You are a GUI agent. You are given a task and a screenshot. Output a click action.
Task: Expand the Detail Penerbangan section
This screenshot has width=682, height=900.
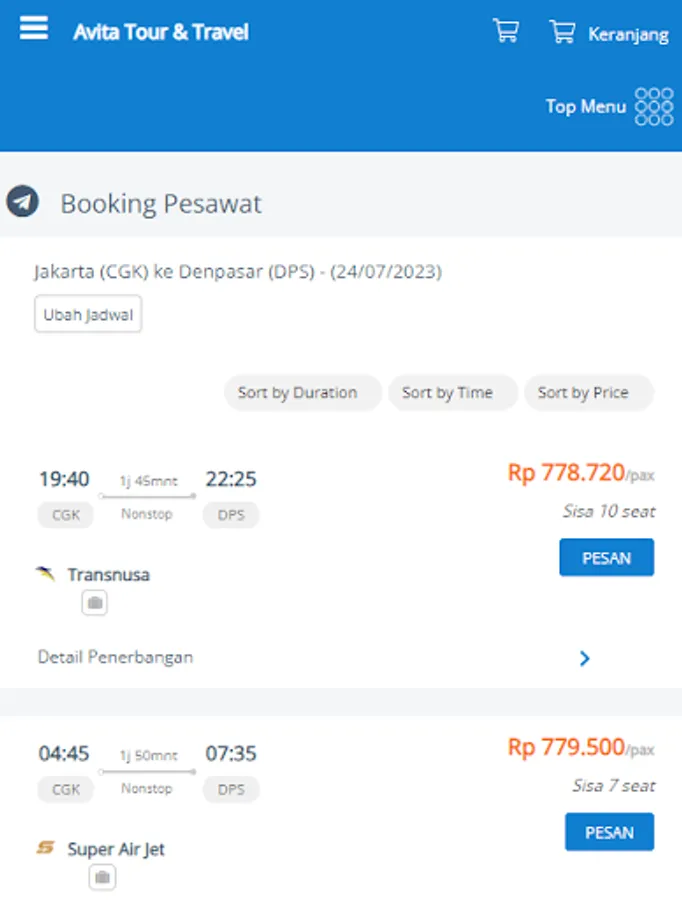point(116,657)
